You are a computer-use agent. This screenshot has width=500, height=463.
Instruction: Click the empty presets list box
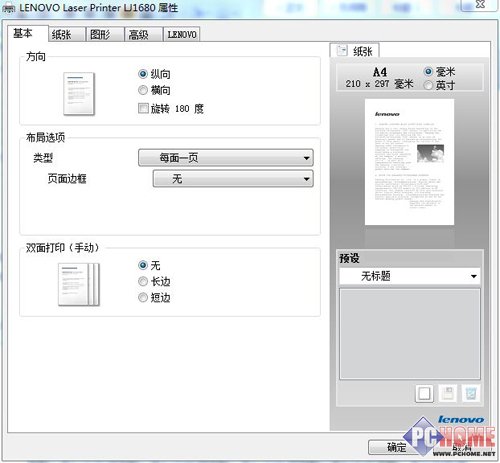(x=410, y=334)
